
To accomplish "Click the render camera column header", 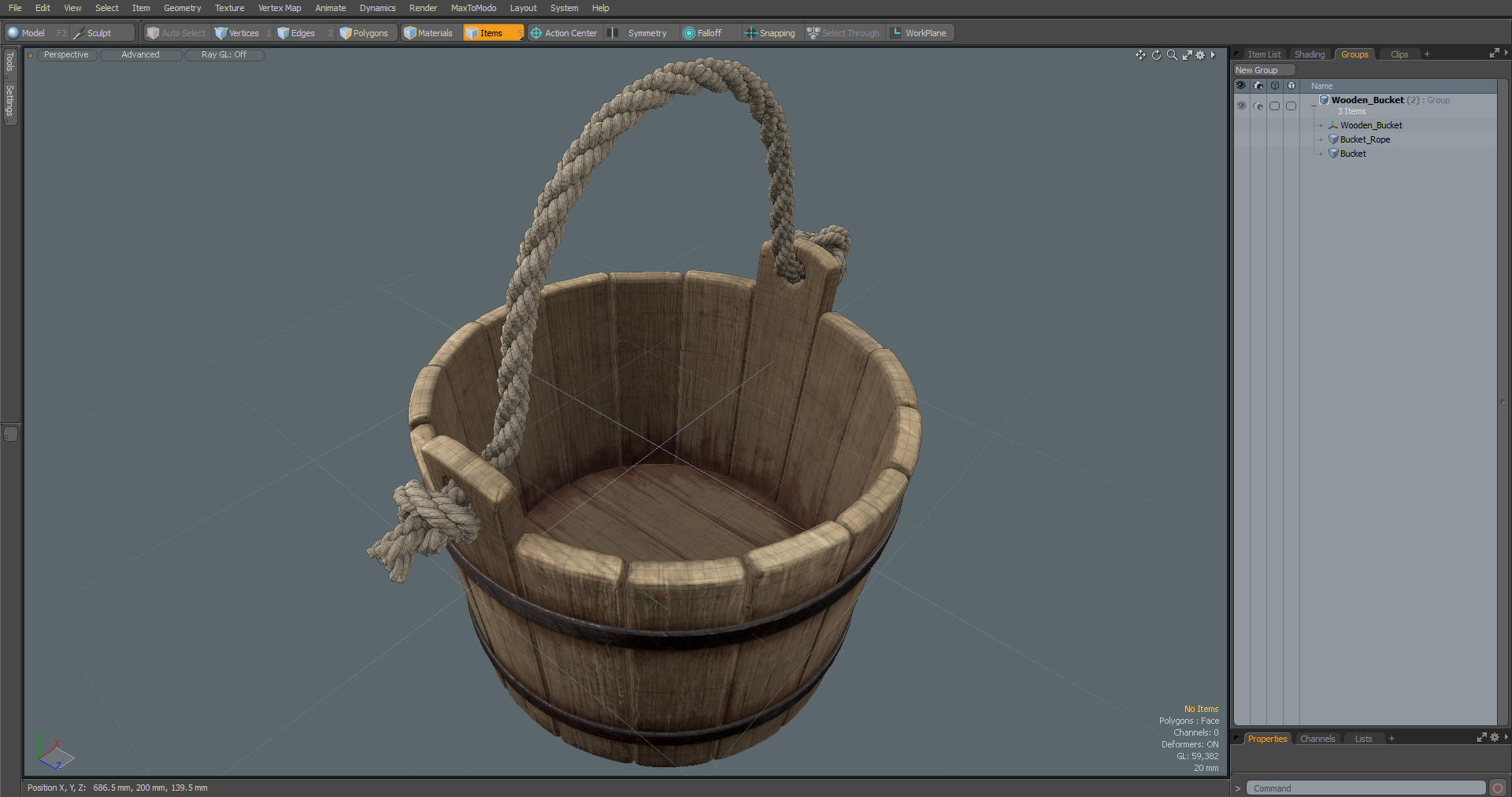I will coord(1258,86).
